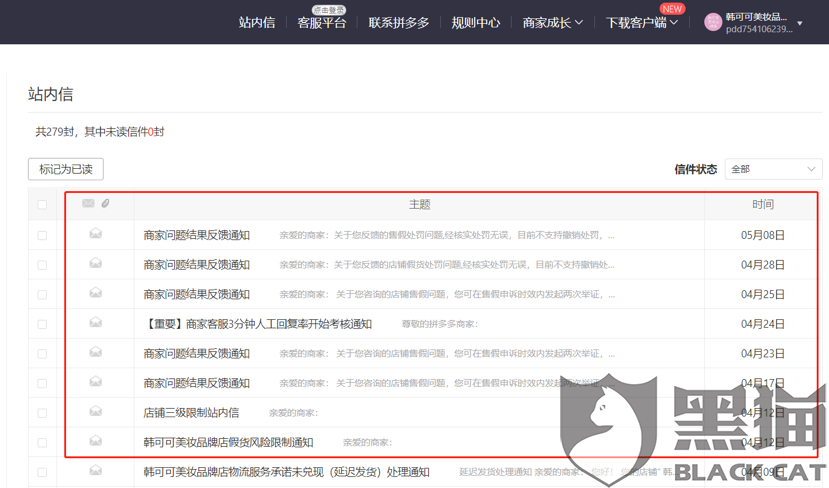The image size is (829, 488).
Task: Expand 下载客户端 dropdown menu
Action: [641, 23]
